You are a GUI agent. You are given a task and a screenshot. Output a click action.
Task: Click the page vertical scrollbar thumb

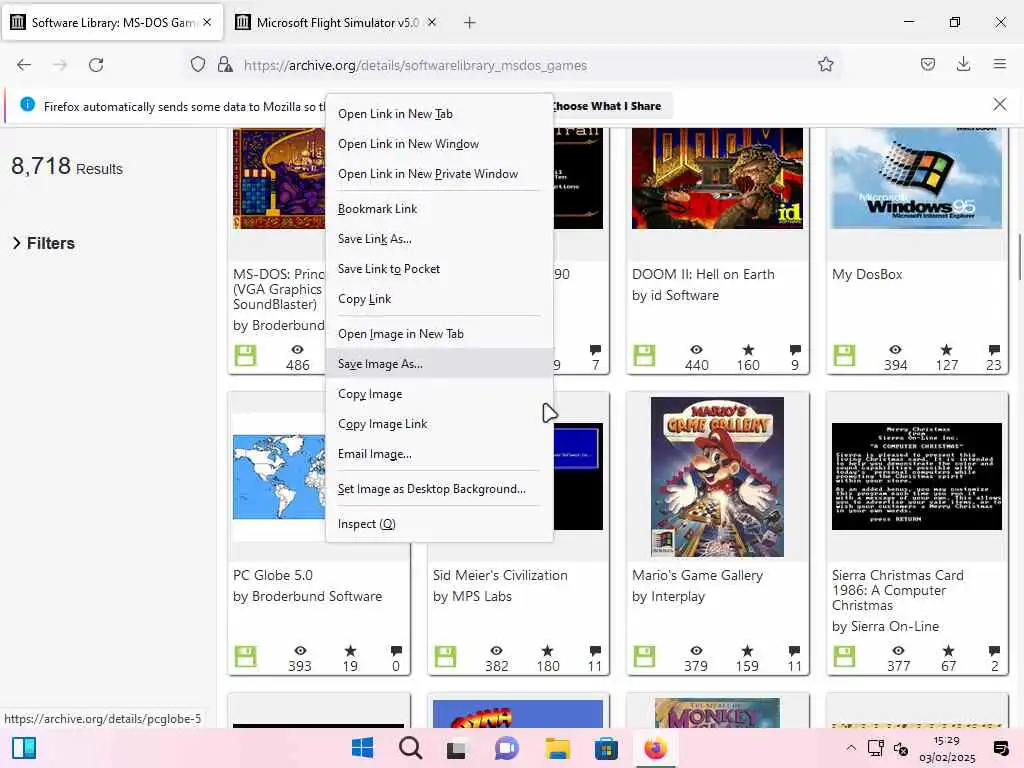pos(1019,256)
